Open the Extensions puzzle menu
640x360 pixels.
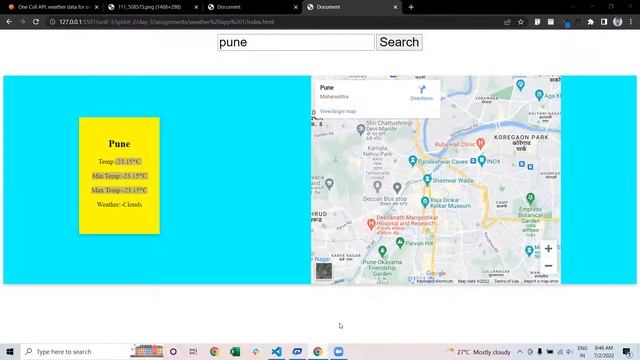click(591, 22)
